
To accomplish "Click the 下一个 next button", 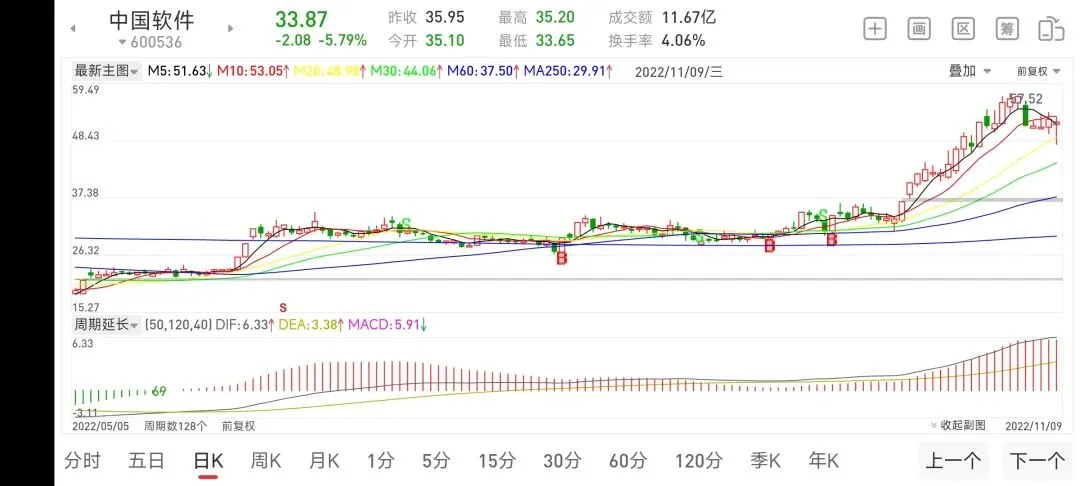I will [x=1037, y=461].
